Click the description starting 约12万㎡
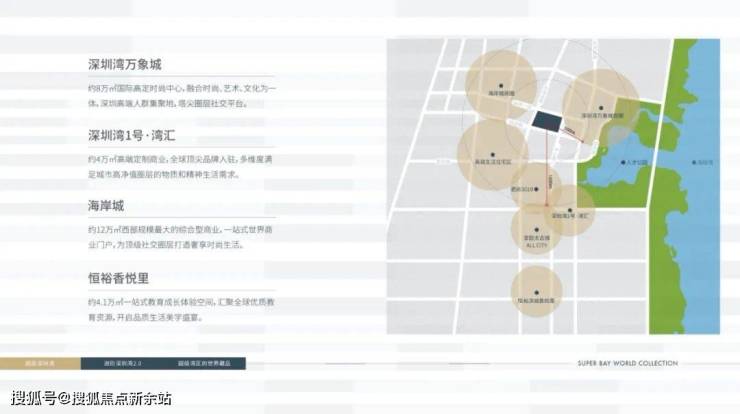 (180, 237)
